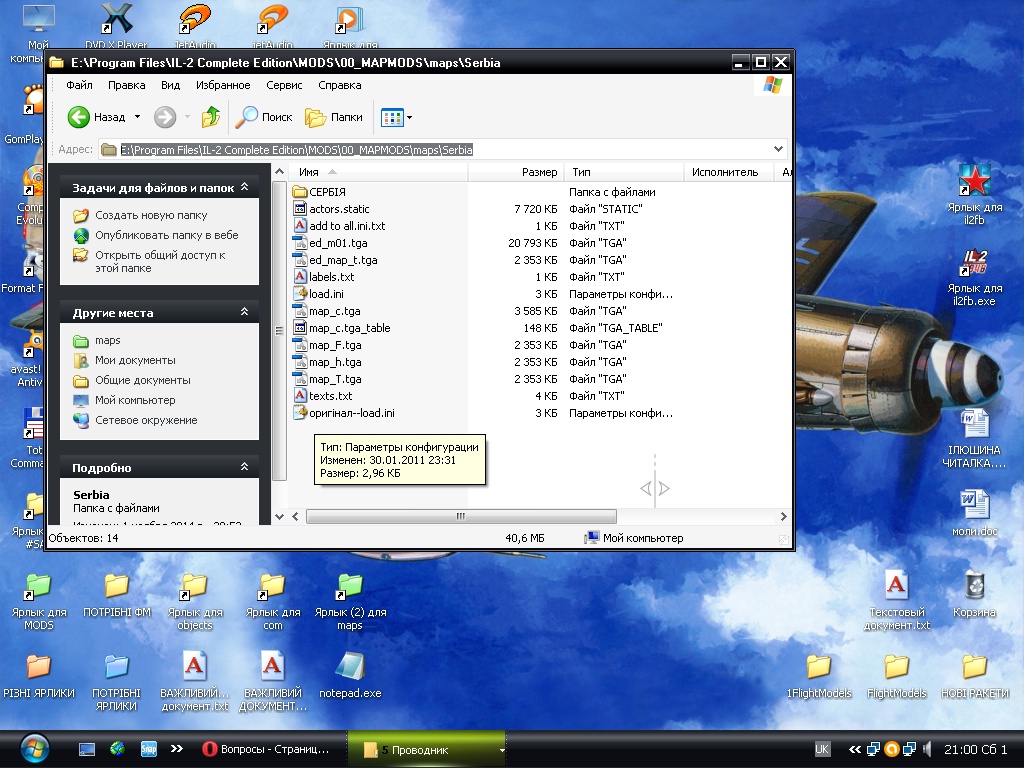Click the Windows Start orb
The height and width of the screenshot is (768, 1024).
coord(35,748)
